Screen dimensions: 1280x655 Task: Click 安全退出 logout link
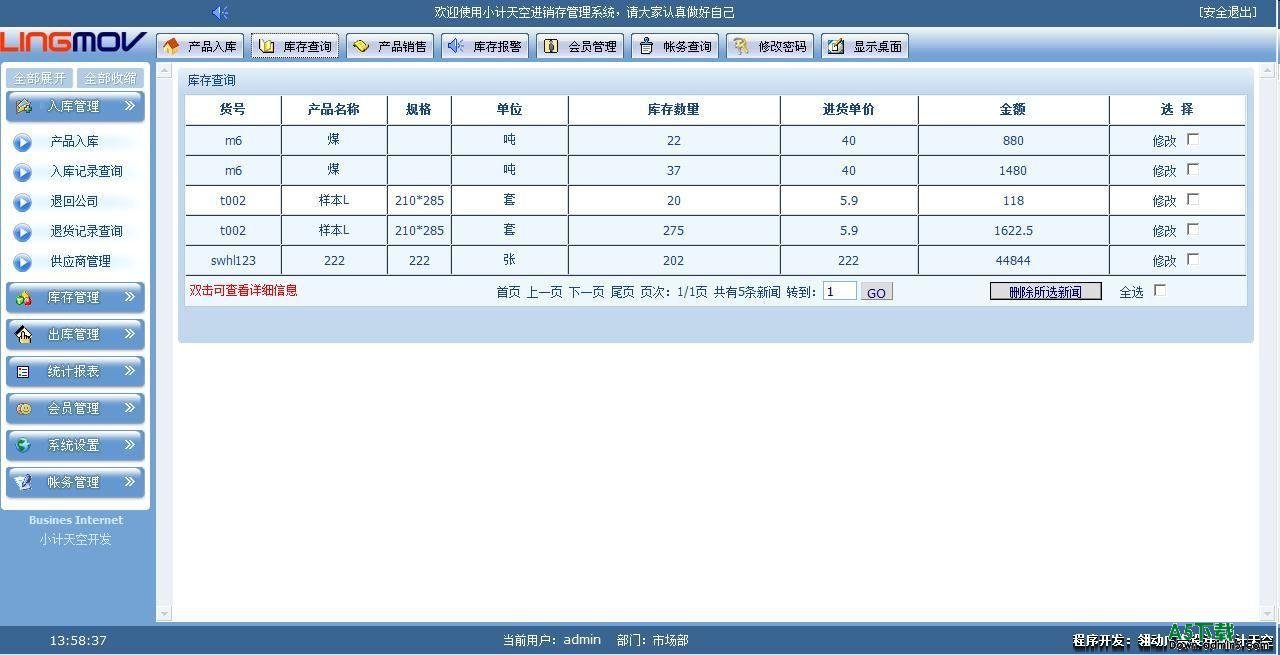point(1227,12)
